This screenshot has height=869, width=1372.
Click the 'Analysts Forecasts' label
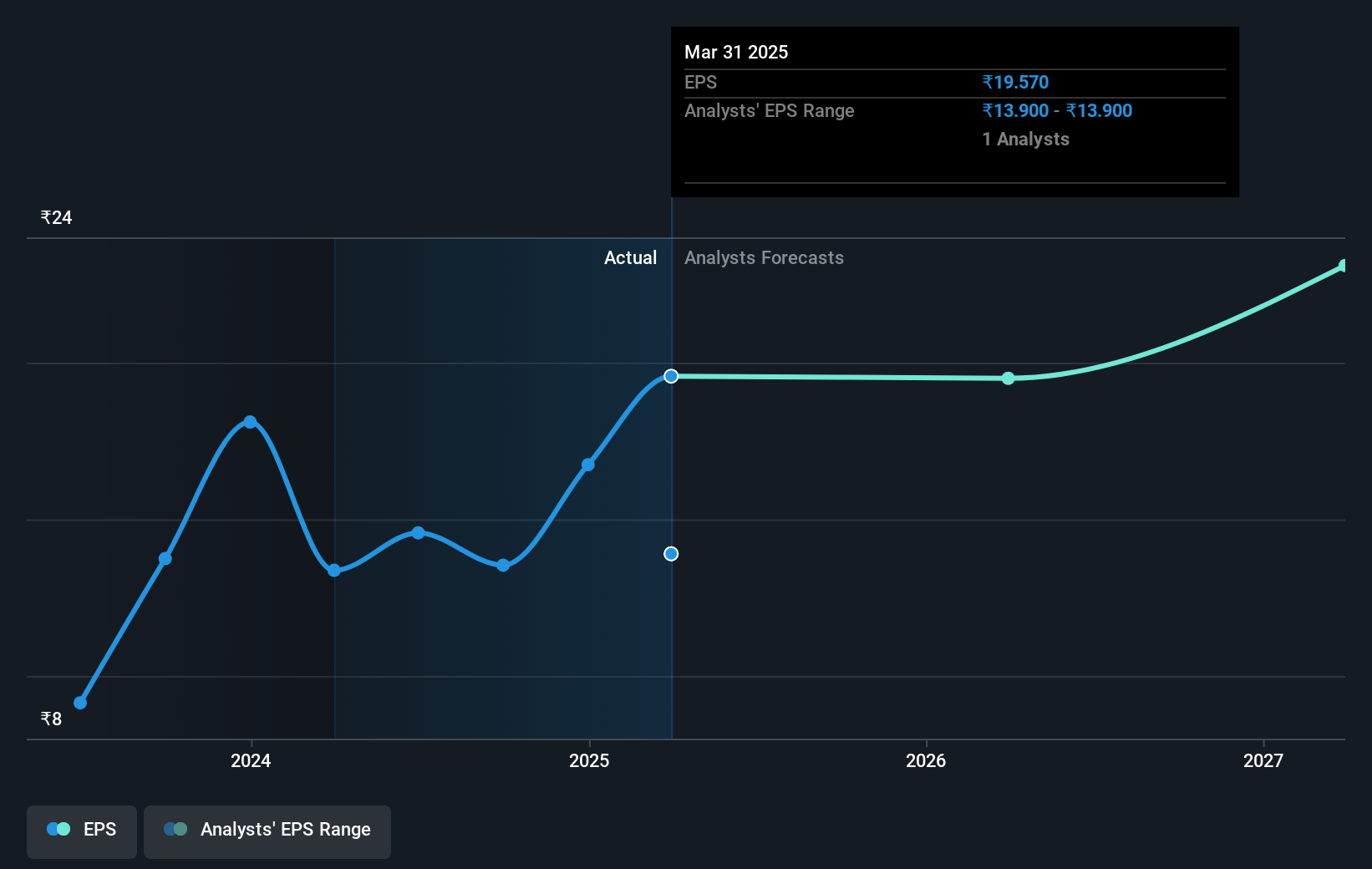(x=764, y=258)
